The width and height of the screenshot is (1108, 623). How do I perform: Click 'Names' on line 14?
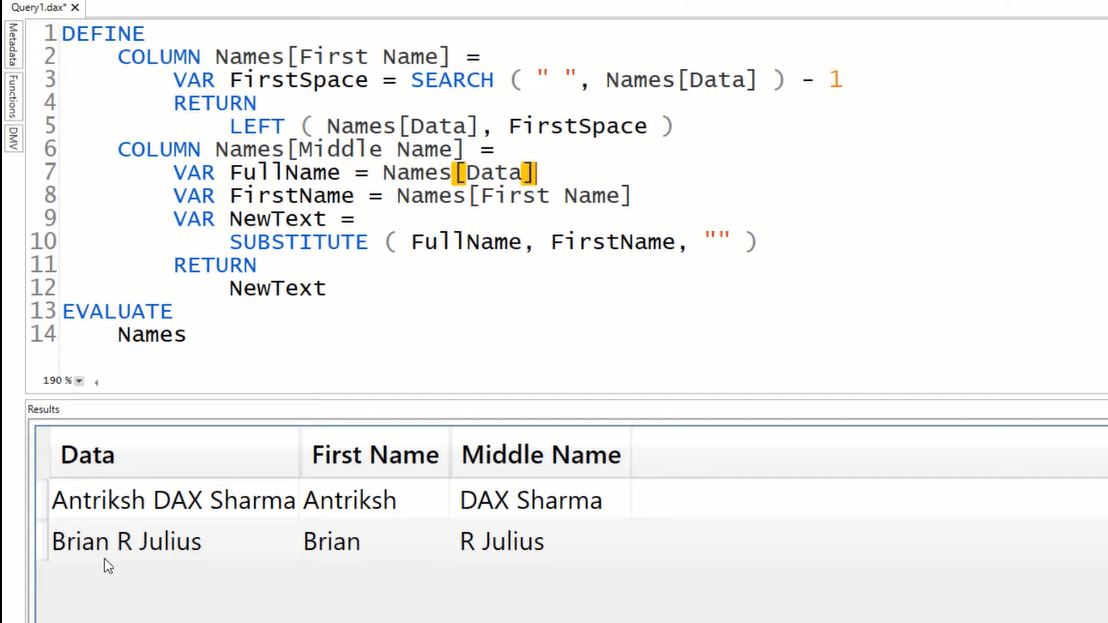tap(152, 335)
